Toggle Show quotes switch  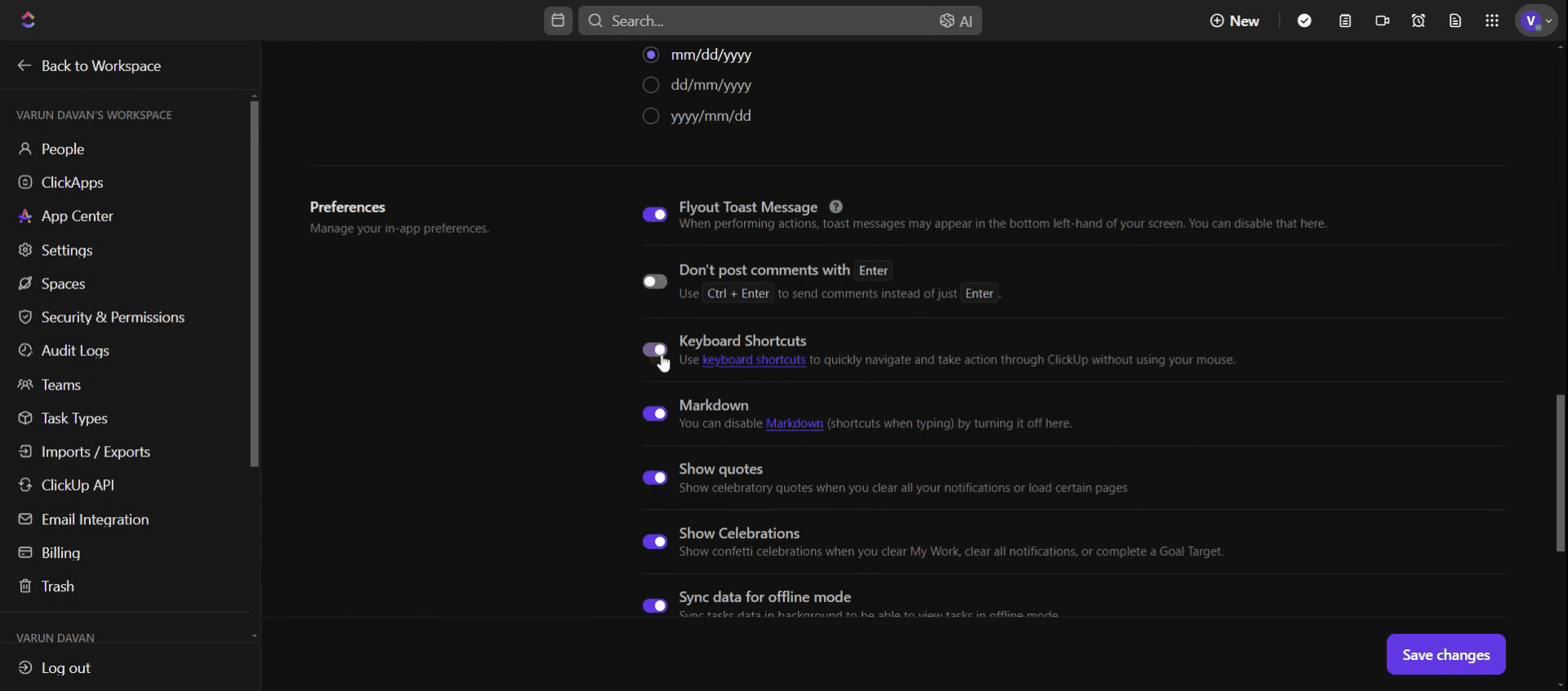(x=655, y=478)
